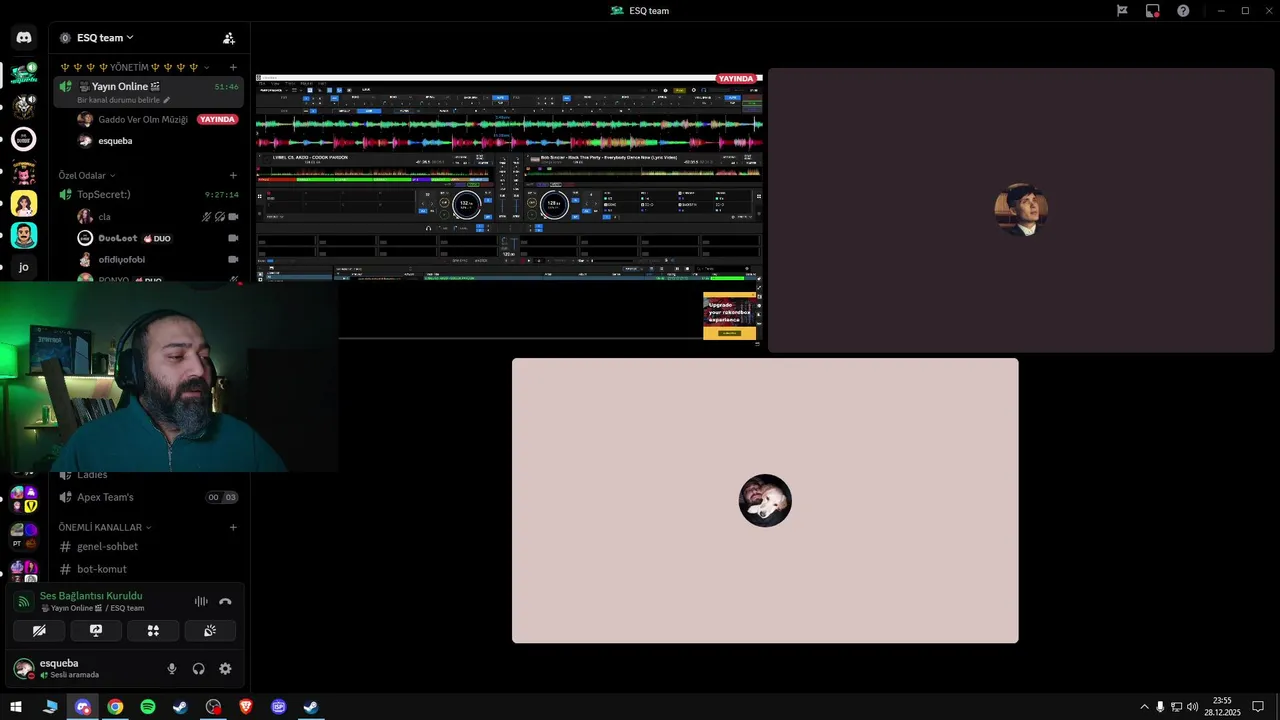Click the pink tile with dog avatar
This screenshot has width=1280, height=720.
(765, 500)
